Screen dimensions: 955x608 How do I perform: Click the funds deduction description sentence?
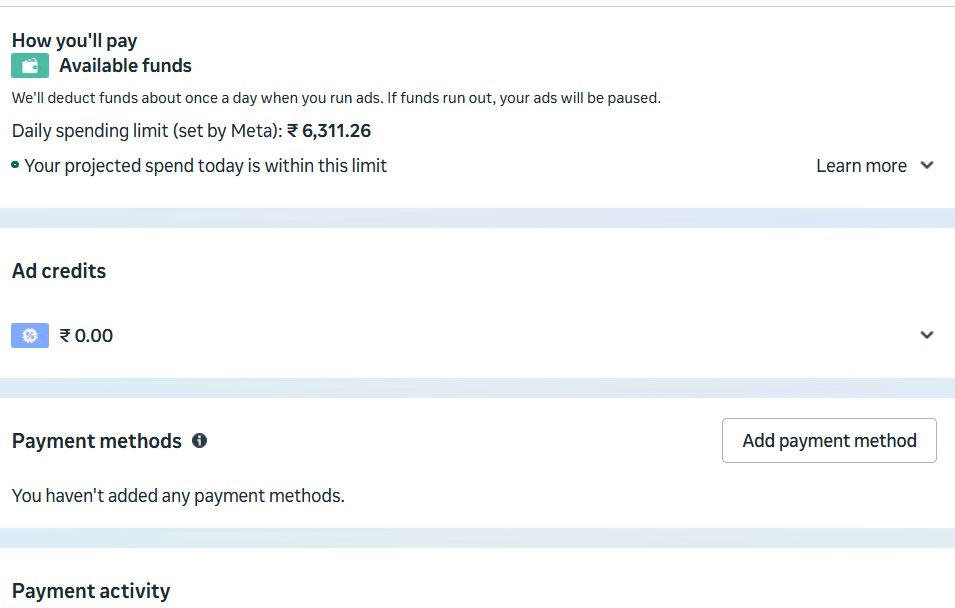(x=336, y=98)
